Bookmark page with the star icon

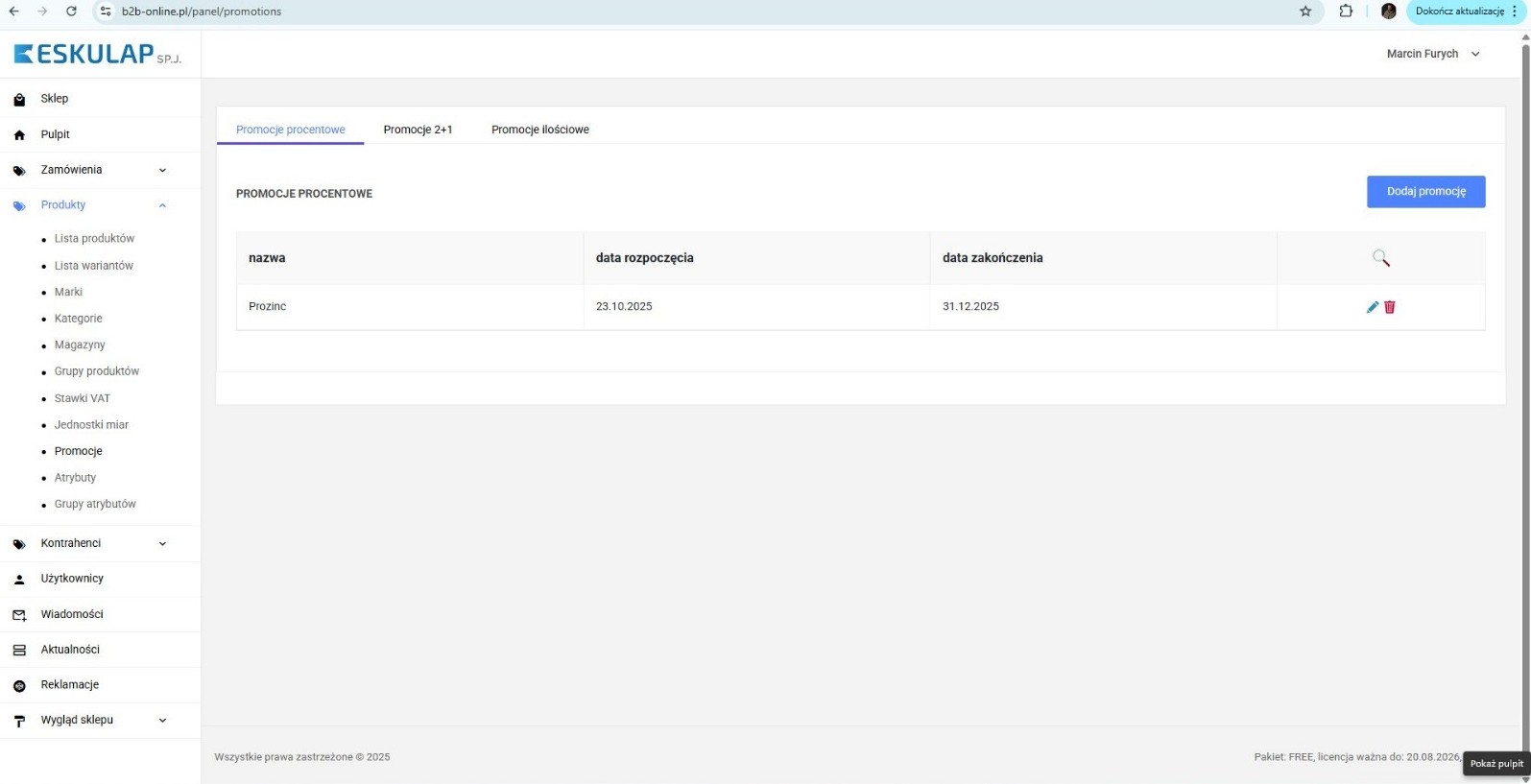[x=1305, y=12]
